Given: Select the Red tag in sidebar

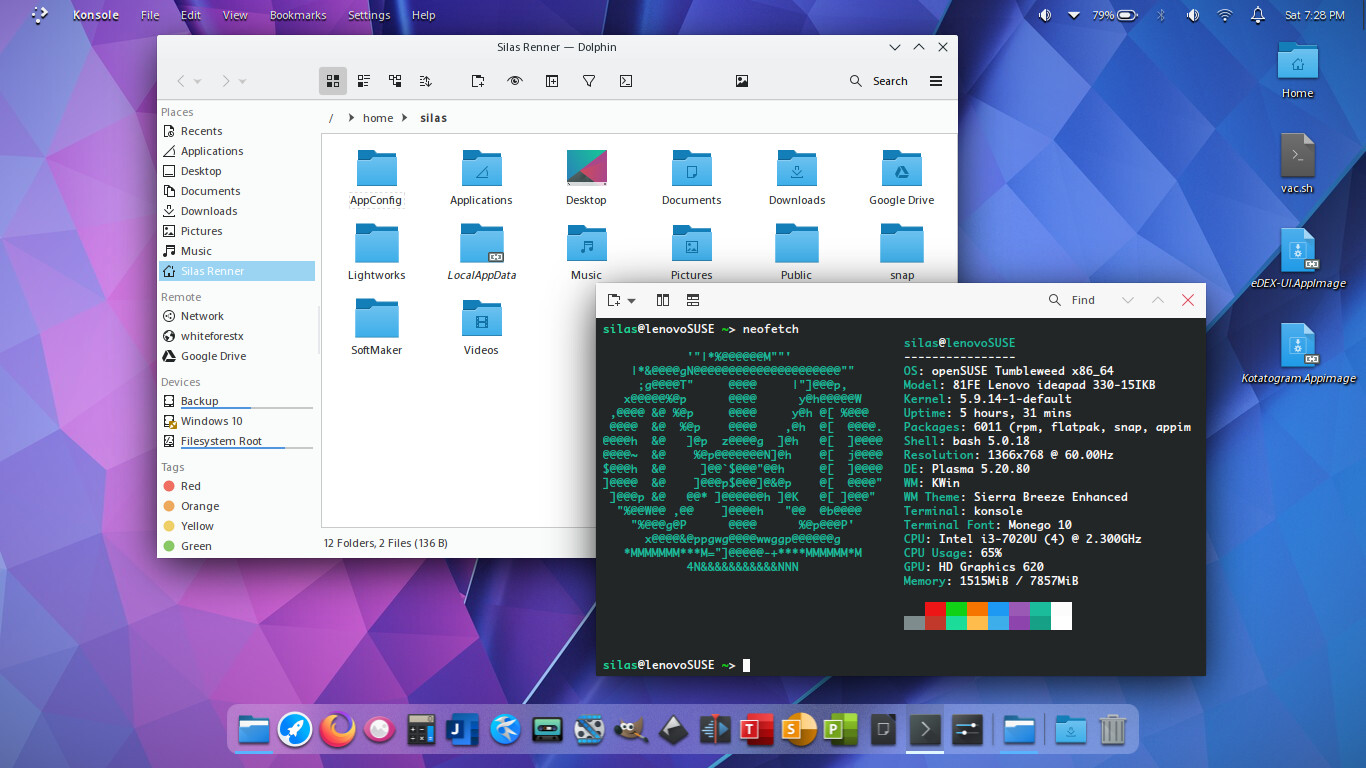Looking at the screenshot, I should 190,486.
